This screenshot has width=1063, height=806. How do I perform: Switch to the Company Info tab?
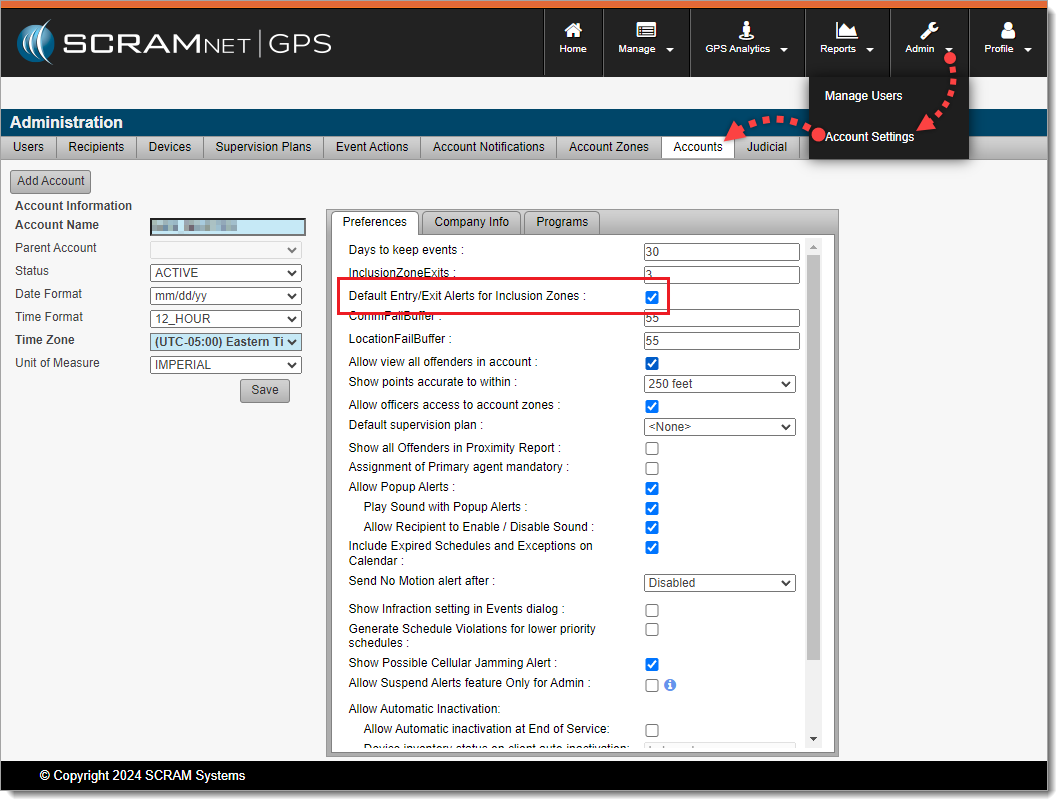472,222
